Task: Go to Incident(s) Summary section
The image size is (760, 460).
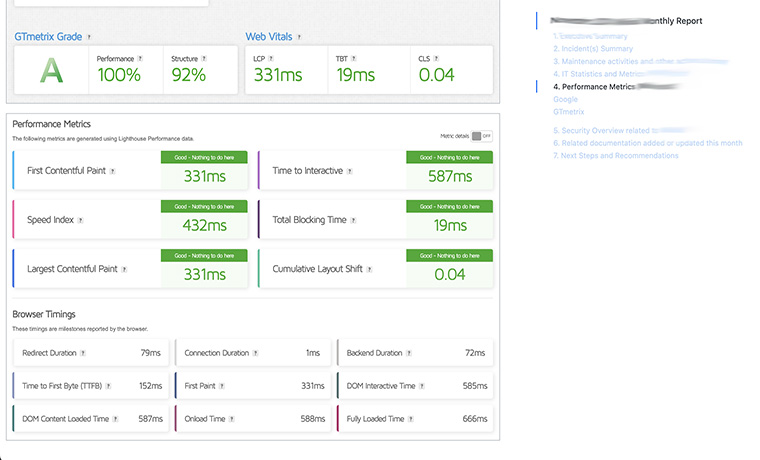Action: [x=596, y=48]
